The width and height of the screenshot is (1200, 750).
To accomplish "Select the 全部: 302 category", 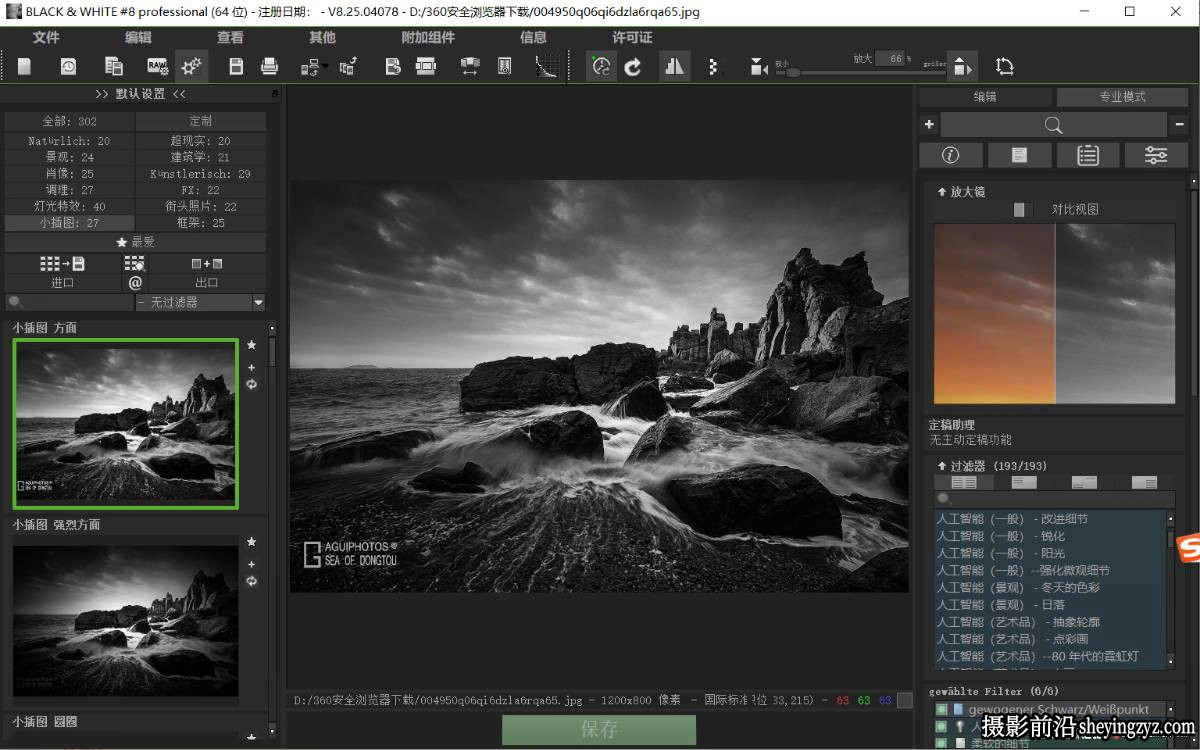I will pos(70,121).
